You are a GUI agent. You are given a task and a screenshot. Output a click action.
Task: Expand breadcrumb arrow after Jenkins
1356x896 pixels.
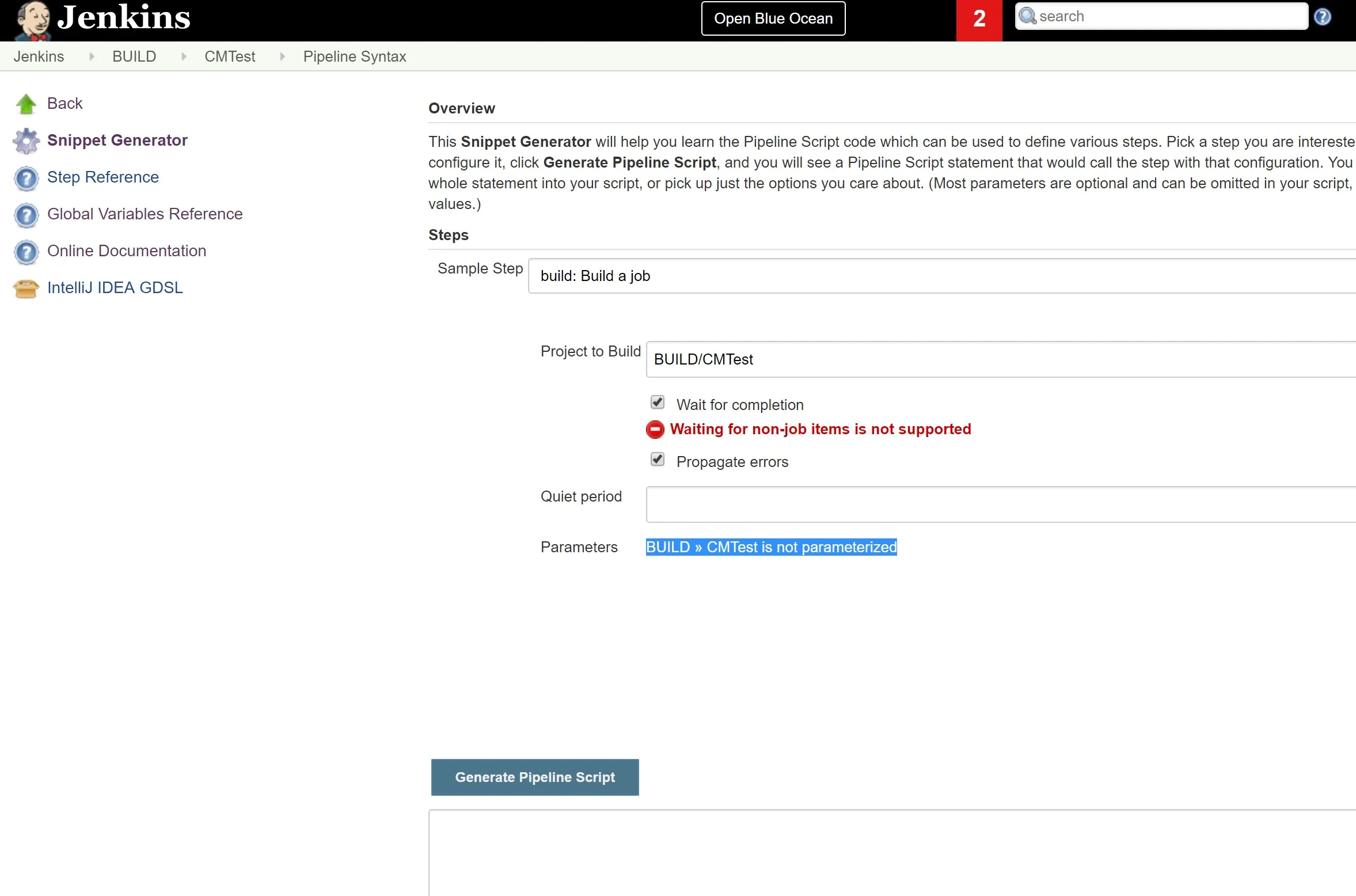coord(91,56)
